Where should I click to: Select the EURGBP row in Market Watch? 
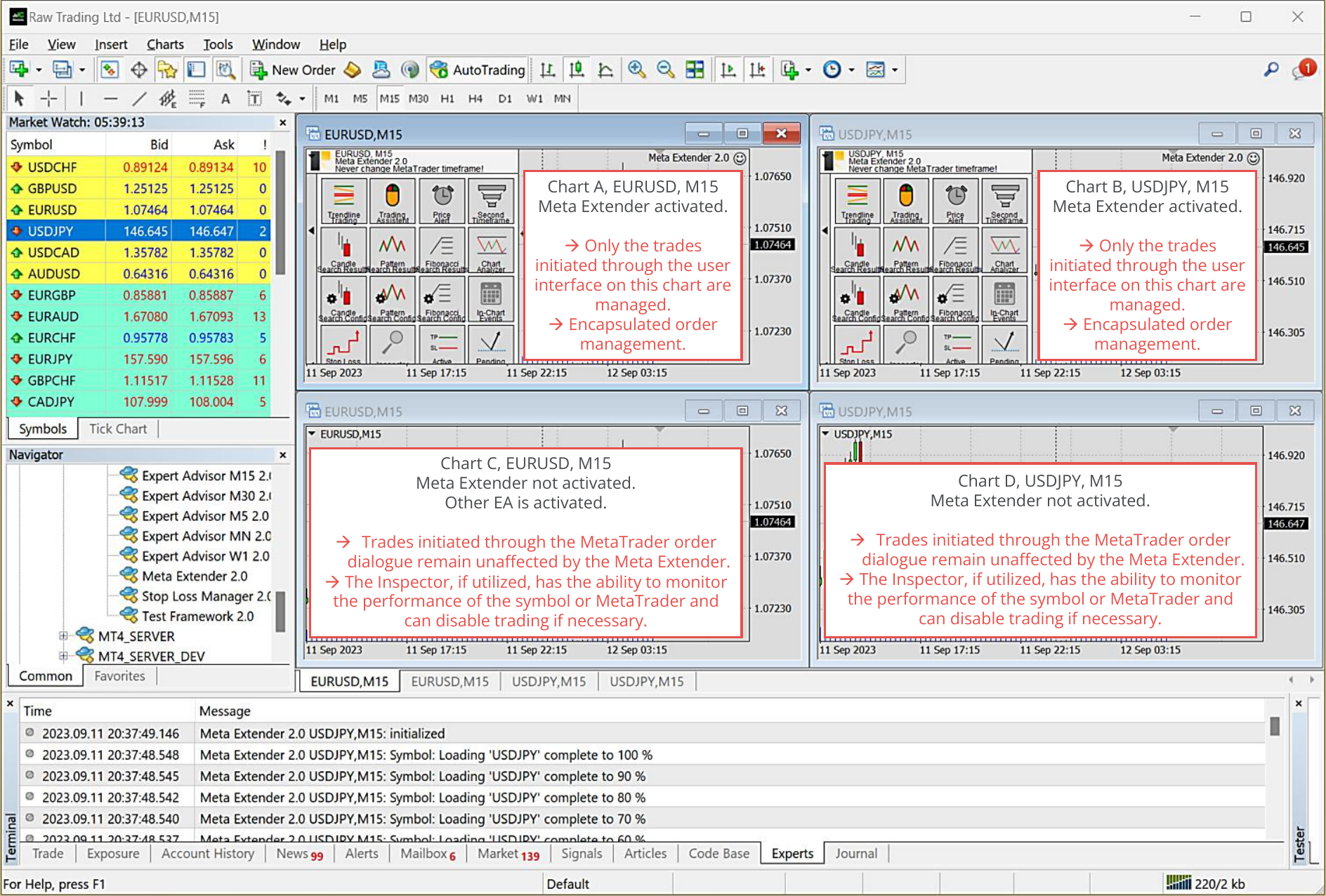click(x=139, y=295)
